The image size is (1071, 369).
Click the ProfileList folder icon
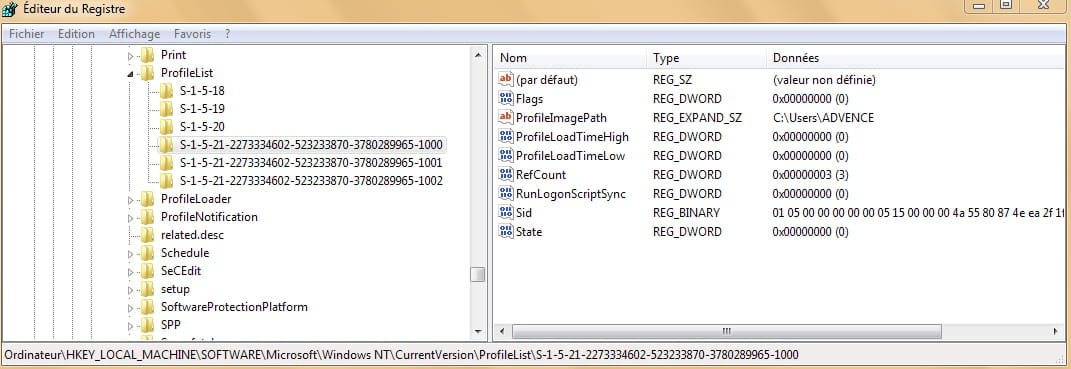(148, 73)
